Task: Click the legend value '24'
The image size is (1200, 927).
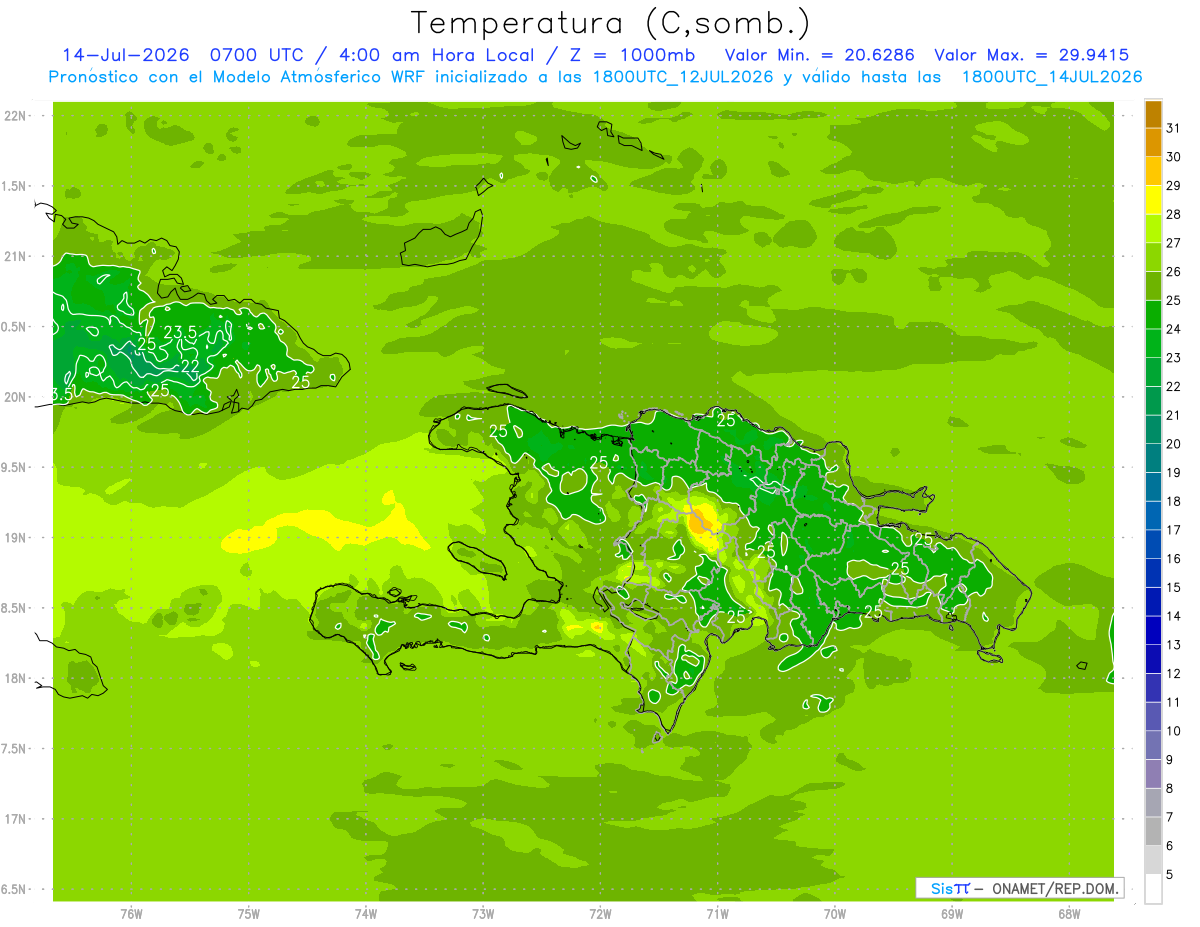Action: tap(1173, 329)
